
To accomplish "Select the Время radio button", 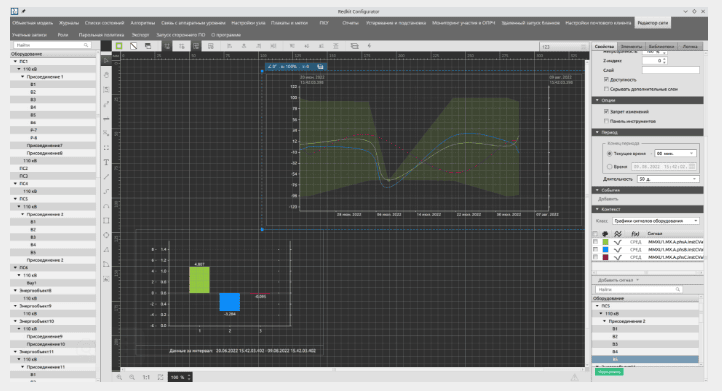I will tap(610, 167).
